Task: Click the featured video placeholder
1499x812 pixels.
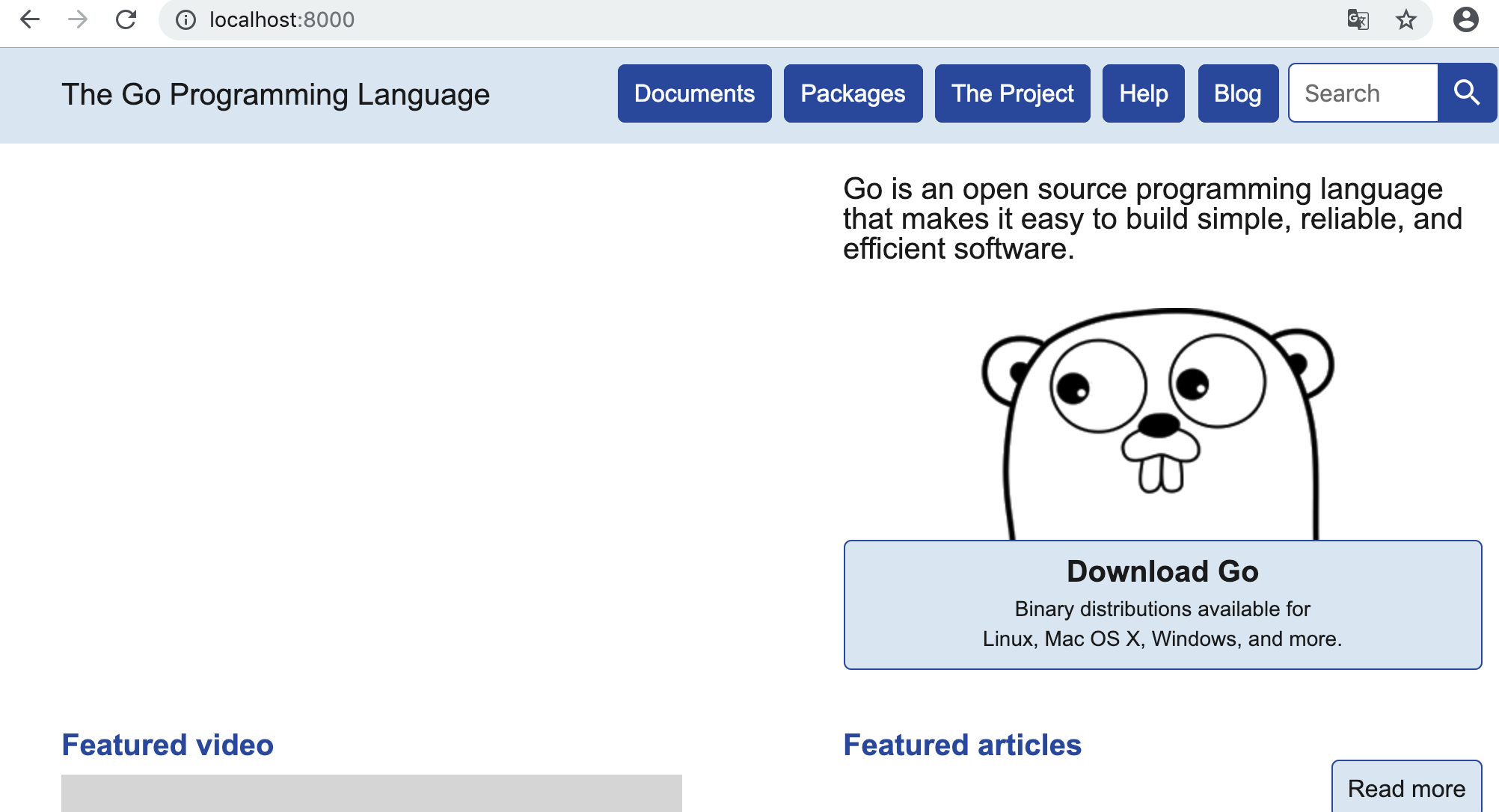Action: tap(372, 793)
